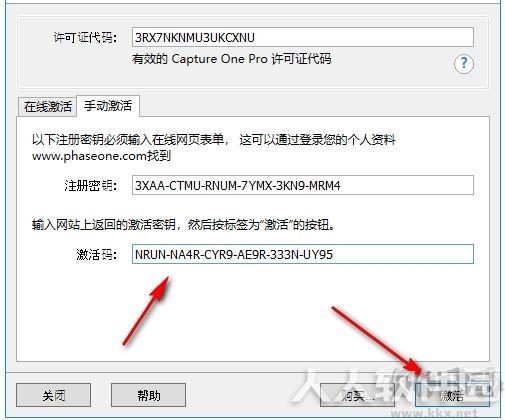Screen dimensions: 505x420
Task: Click the 输入网站上返回的激活密钥 instruction line
Action: tap(184, 225)
